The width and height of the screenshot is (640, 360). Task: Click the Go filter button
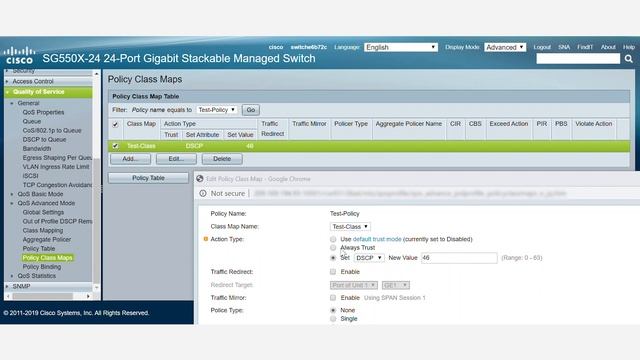pos(251,110)
